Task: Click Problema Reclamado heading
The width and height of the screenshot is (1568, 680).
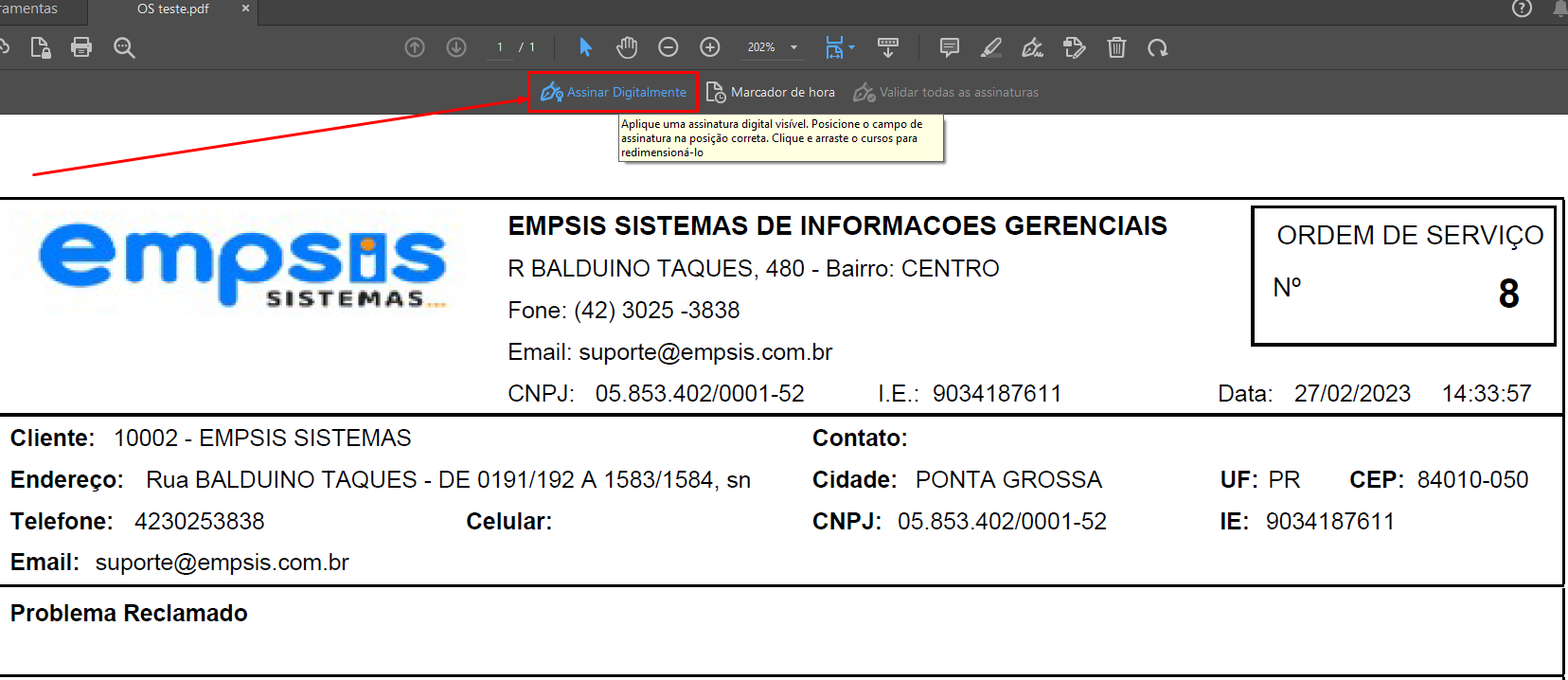Action: point(129,613)
